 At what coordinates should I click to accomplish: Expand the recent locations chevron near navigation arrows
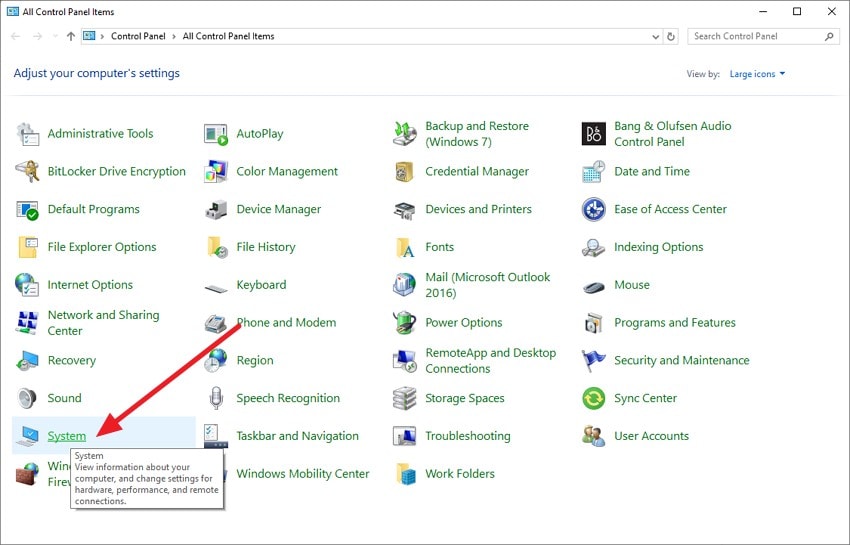pos(55,36)
